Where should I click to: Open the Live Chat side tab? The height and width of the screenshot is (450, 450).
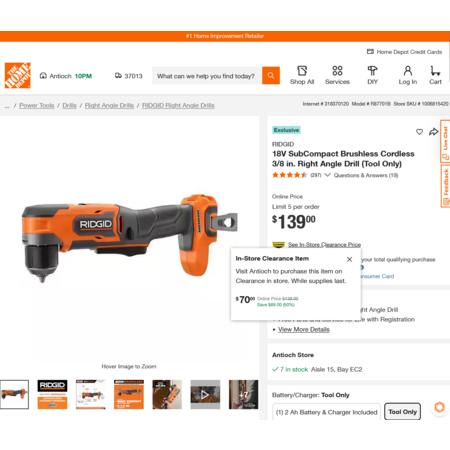[445, 141]
